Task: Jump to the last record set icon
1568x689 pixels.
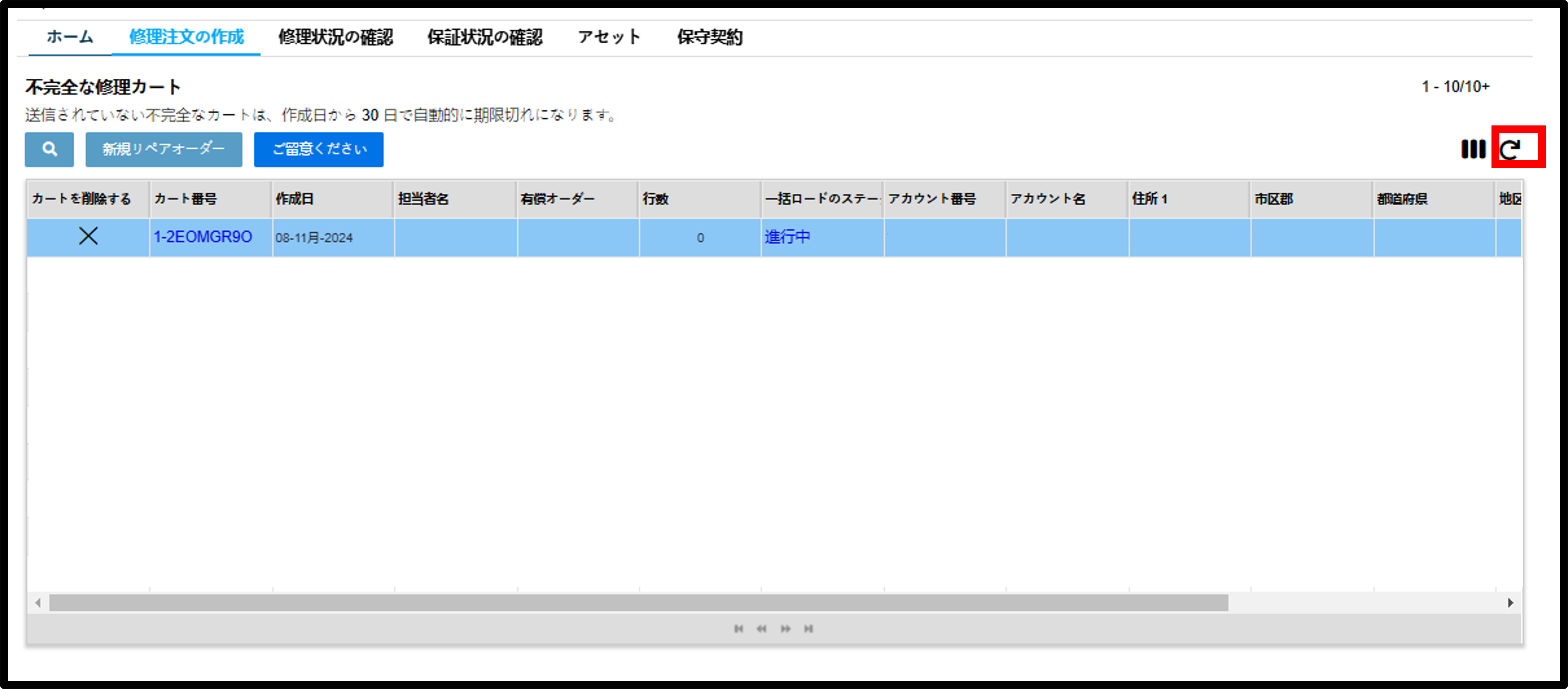Action: coord(808,628)
